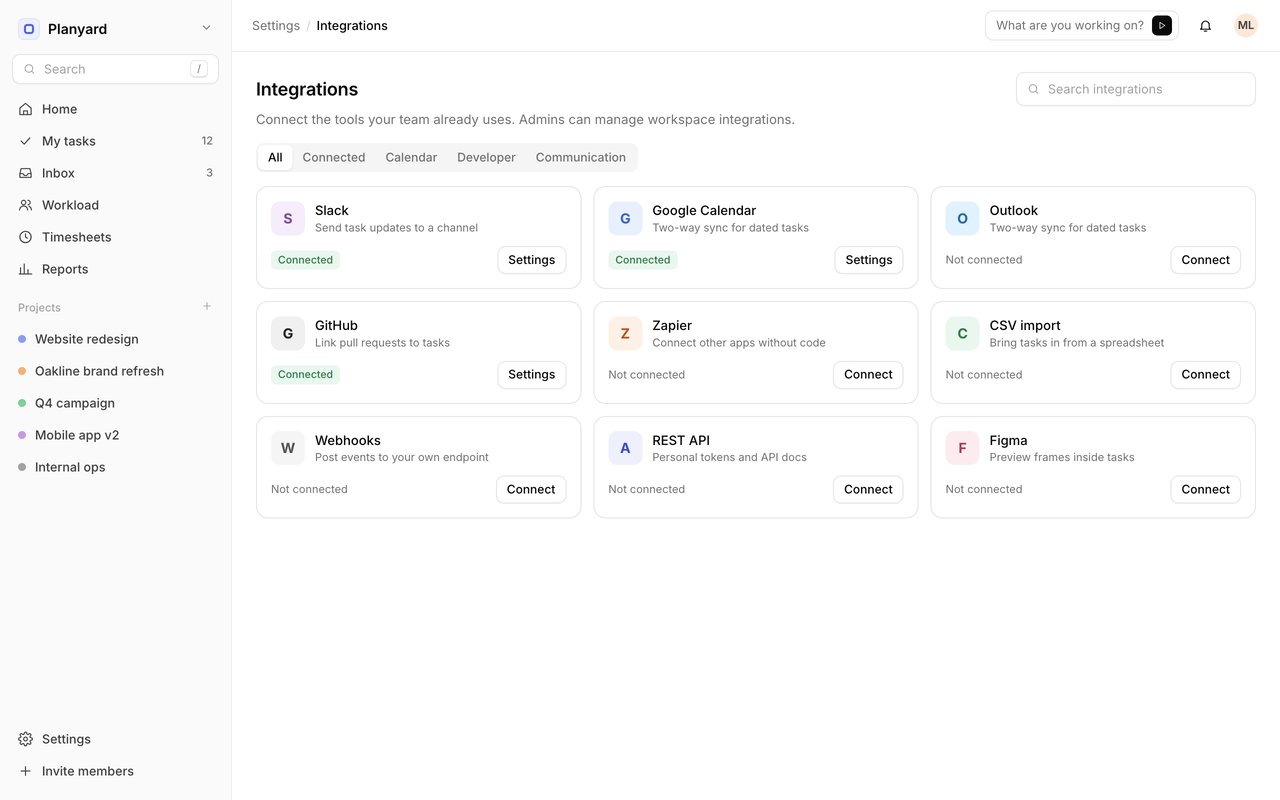The image size is (1280, 800).
Task: Click the 'What are you working on?' field
Action: [1070, 26]
